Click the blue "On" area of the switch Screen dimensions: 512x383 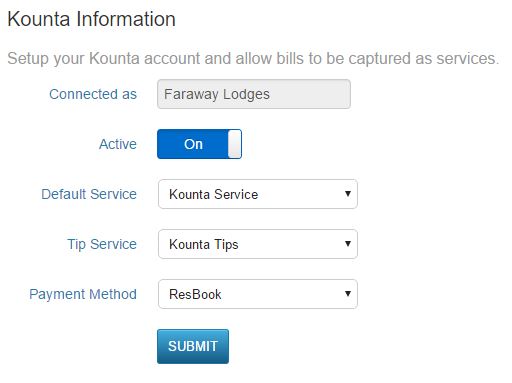tap(193, 144)
